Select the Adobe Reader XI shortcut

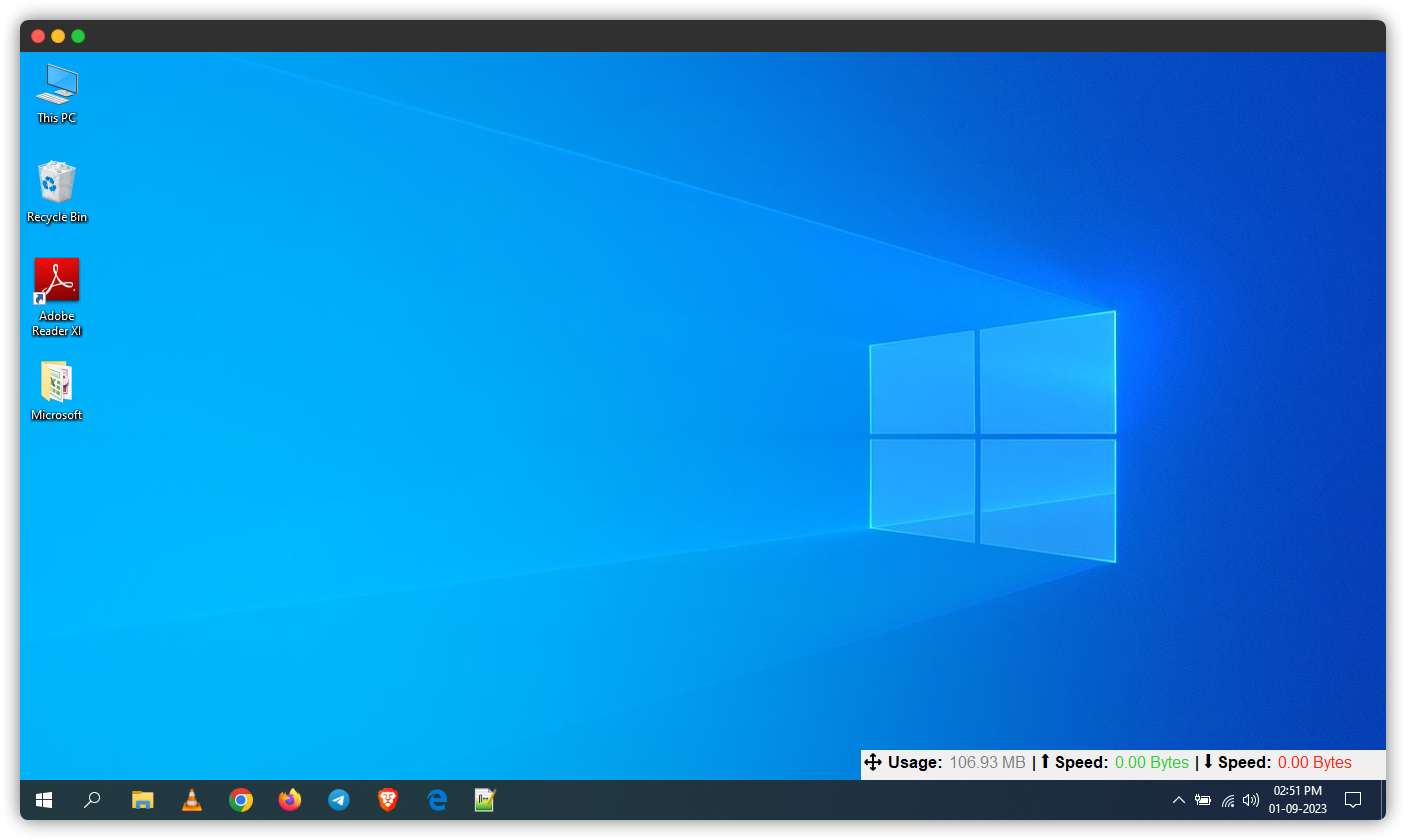click(x=56, y=297)
